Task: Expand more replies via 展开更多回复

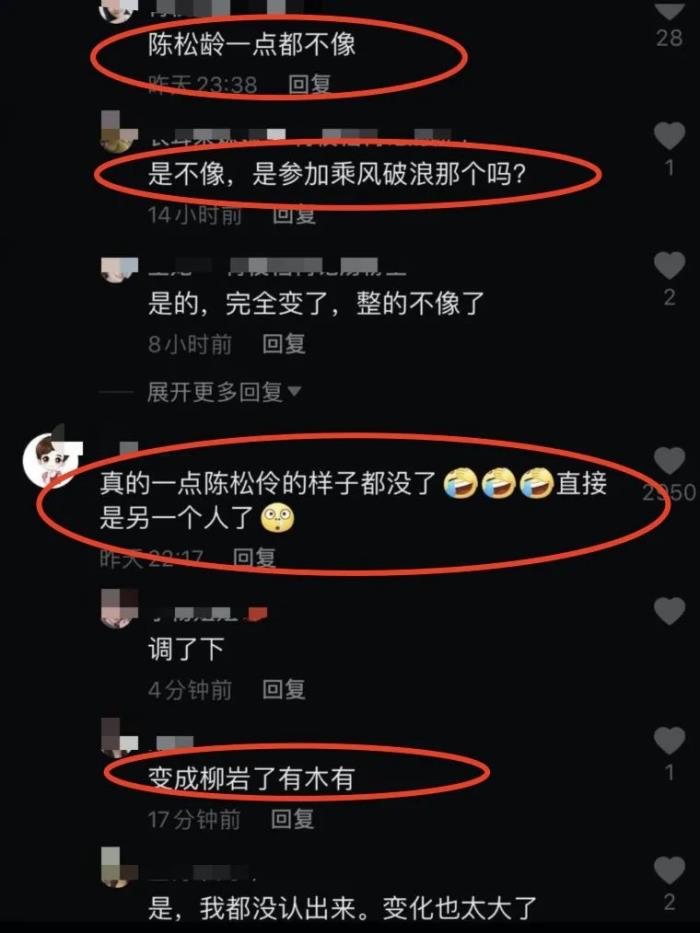Action: [x=224, y=392]
